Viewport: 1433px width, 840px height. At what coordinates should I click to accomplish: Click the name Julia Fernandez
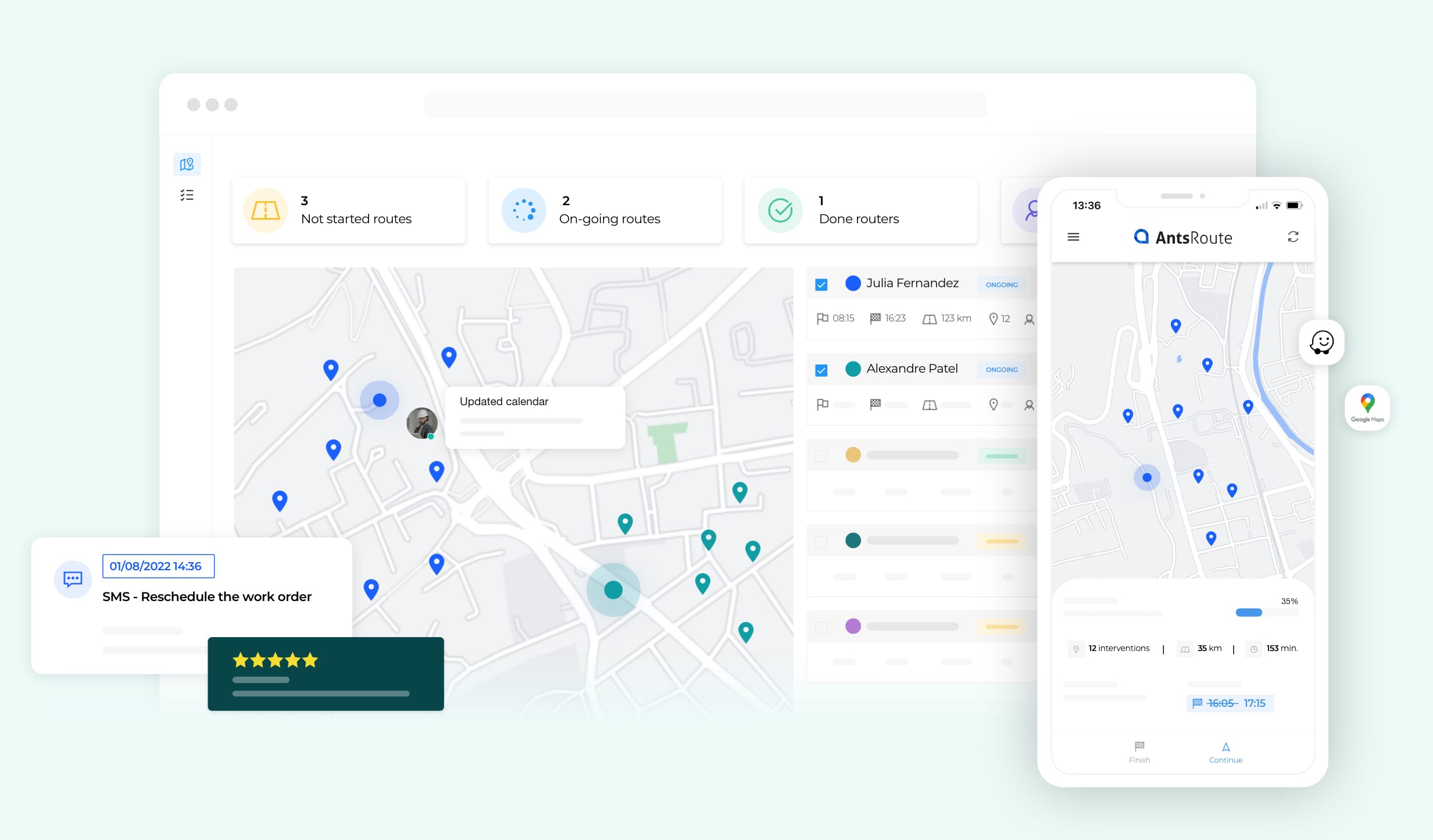912,283
